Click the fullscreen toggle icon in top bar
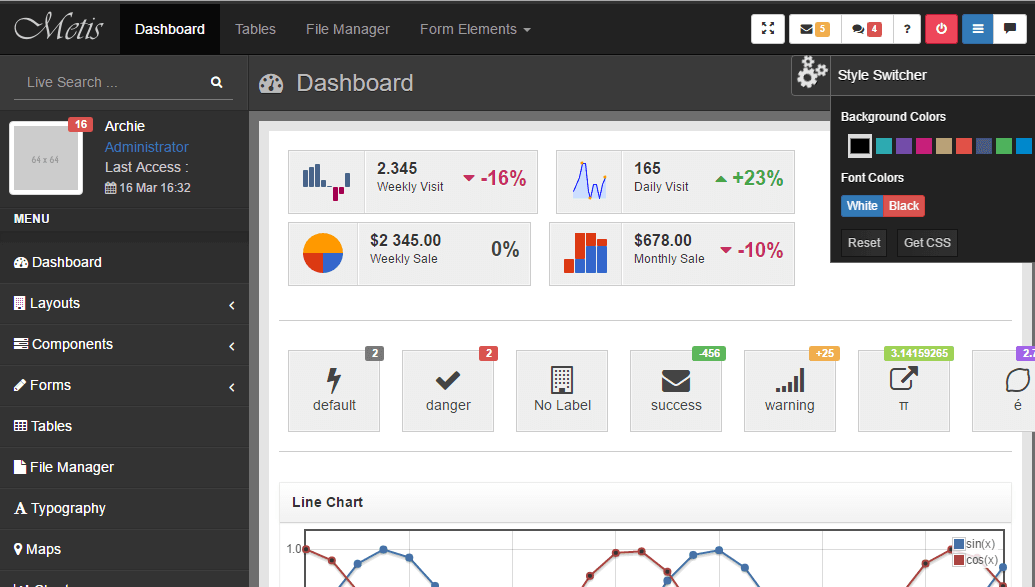1035x587 pixels. (x=768, y=29)
